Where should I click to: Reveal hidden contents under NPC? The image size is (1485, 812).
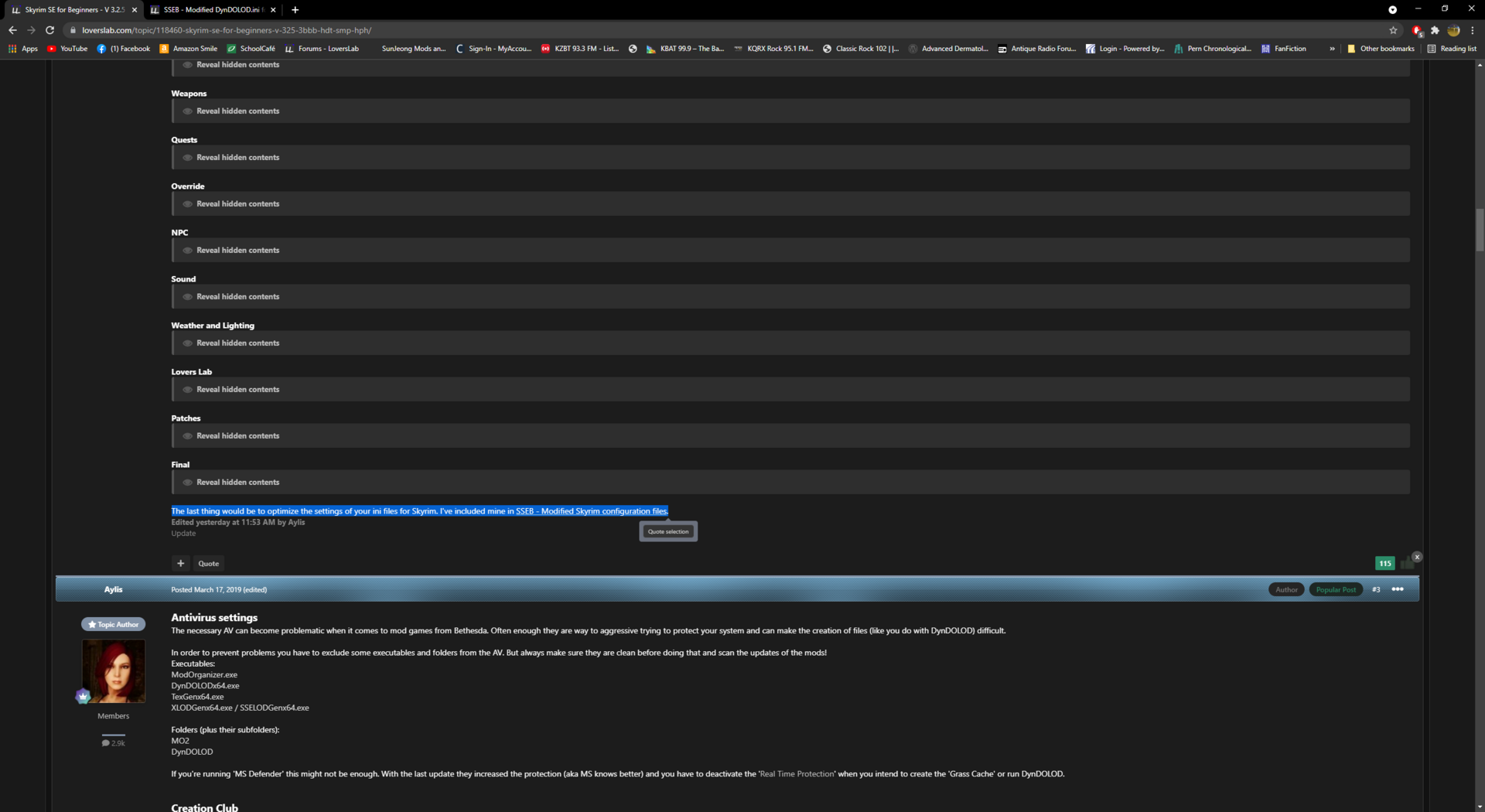coord(790,251)
